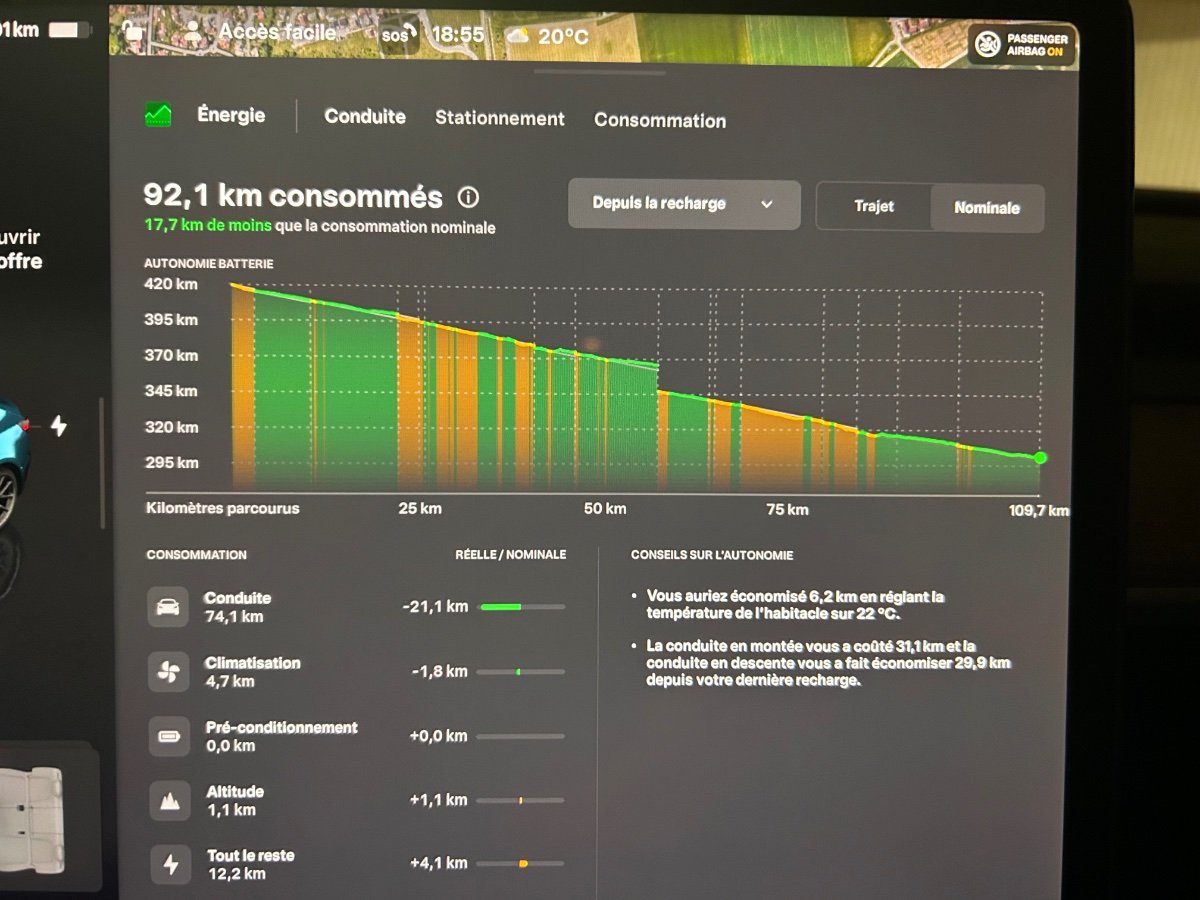Tap the lock icon in status bar

coord(132,32)
